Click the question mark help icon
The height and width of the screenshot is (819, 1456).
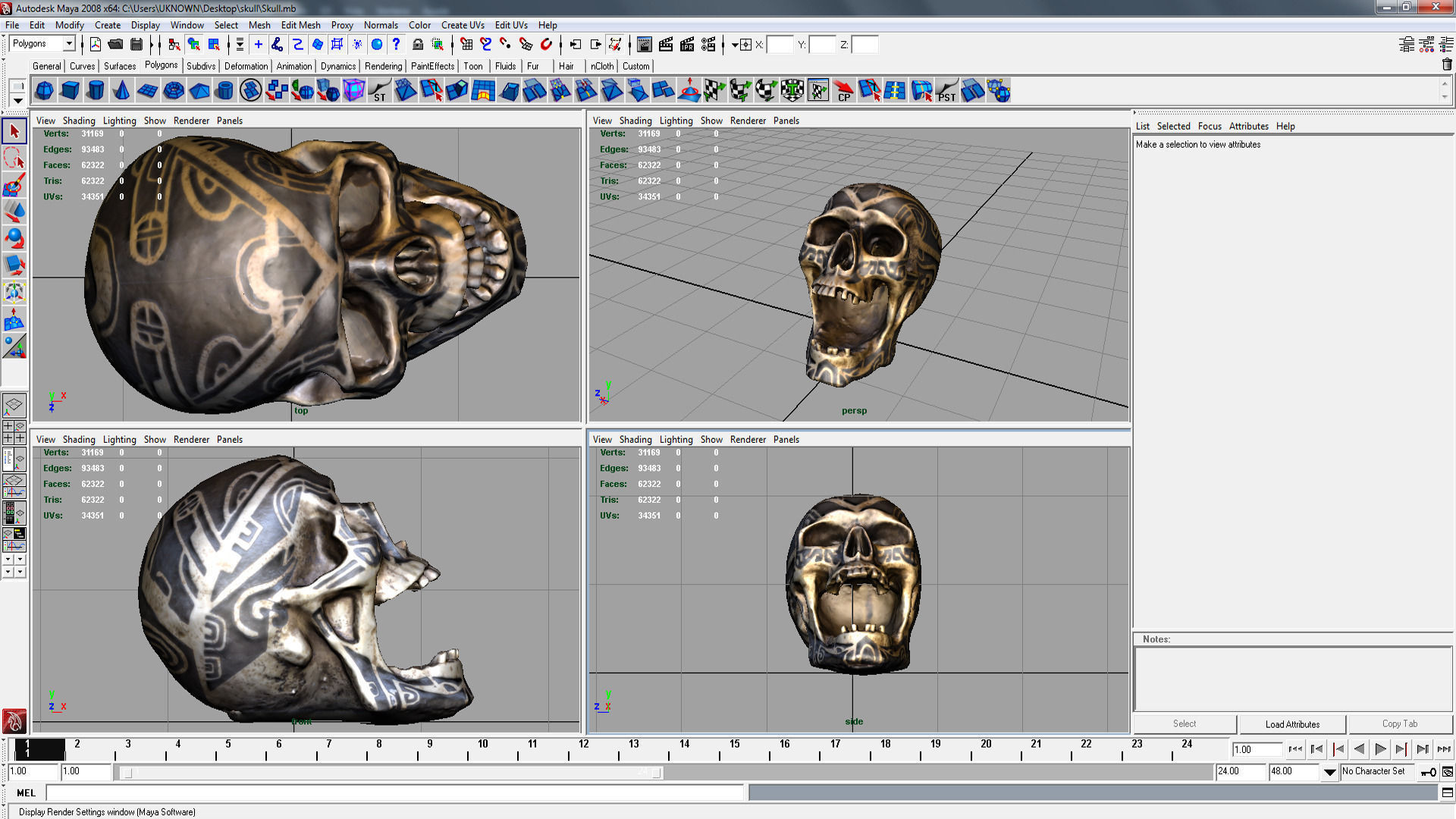click(397, 45)
